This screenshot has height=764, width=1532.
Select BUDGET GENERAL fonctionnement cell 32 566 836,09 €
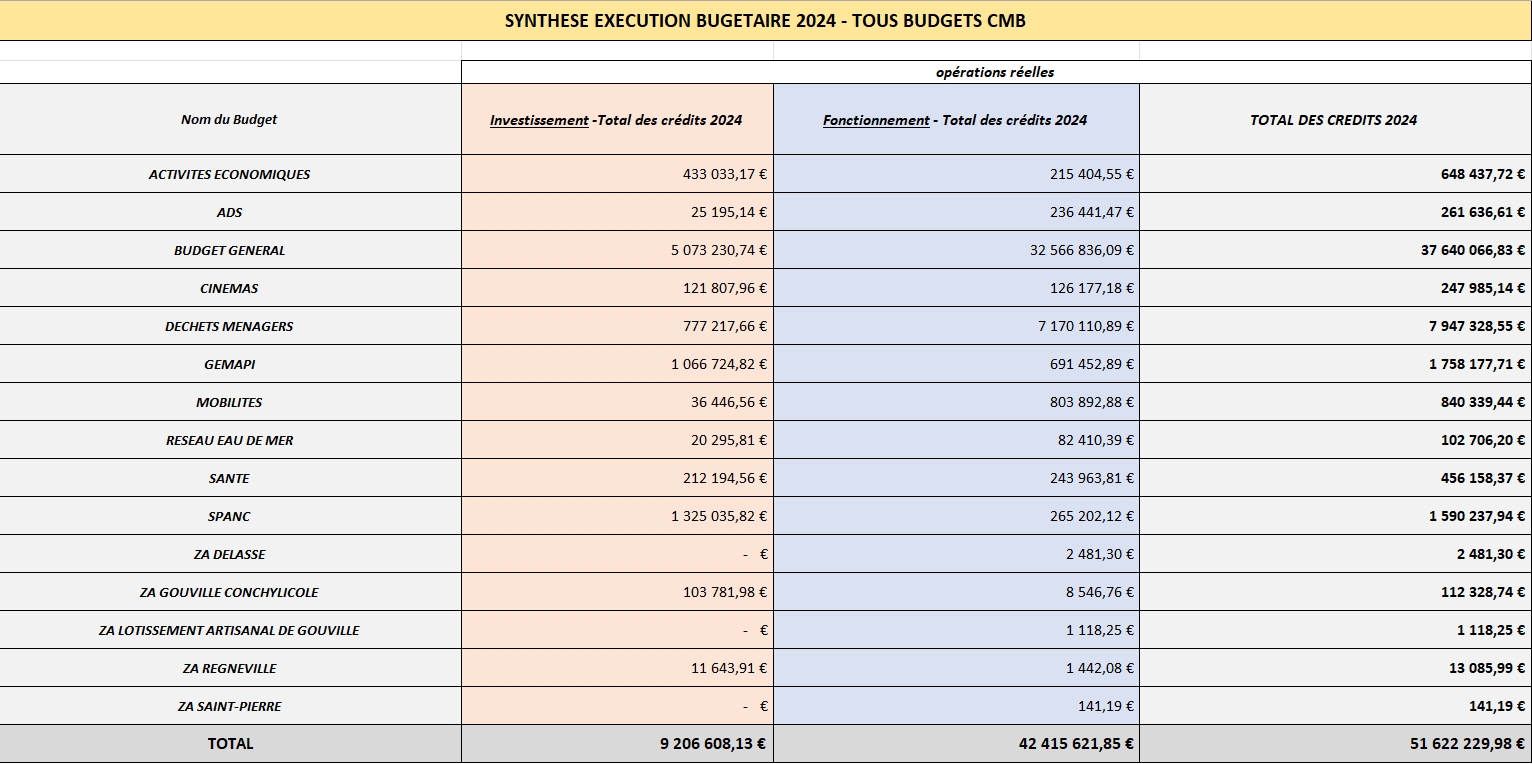tap(1081, 250)
